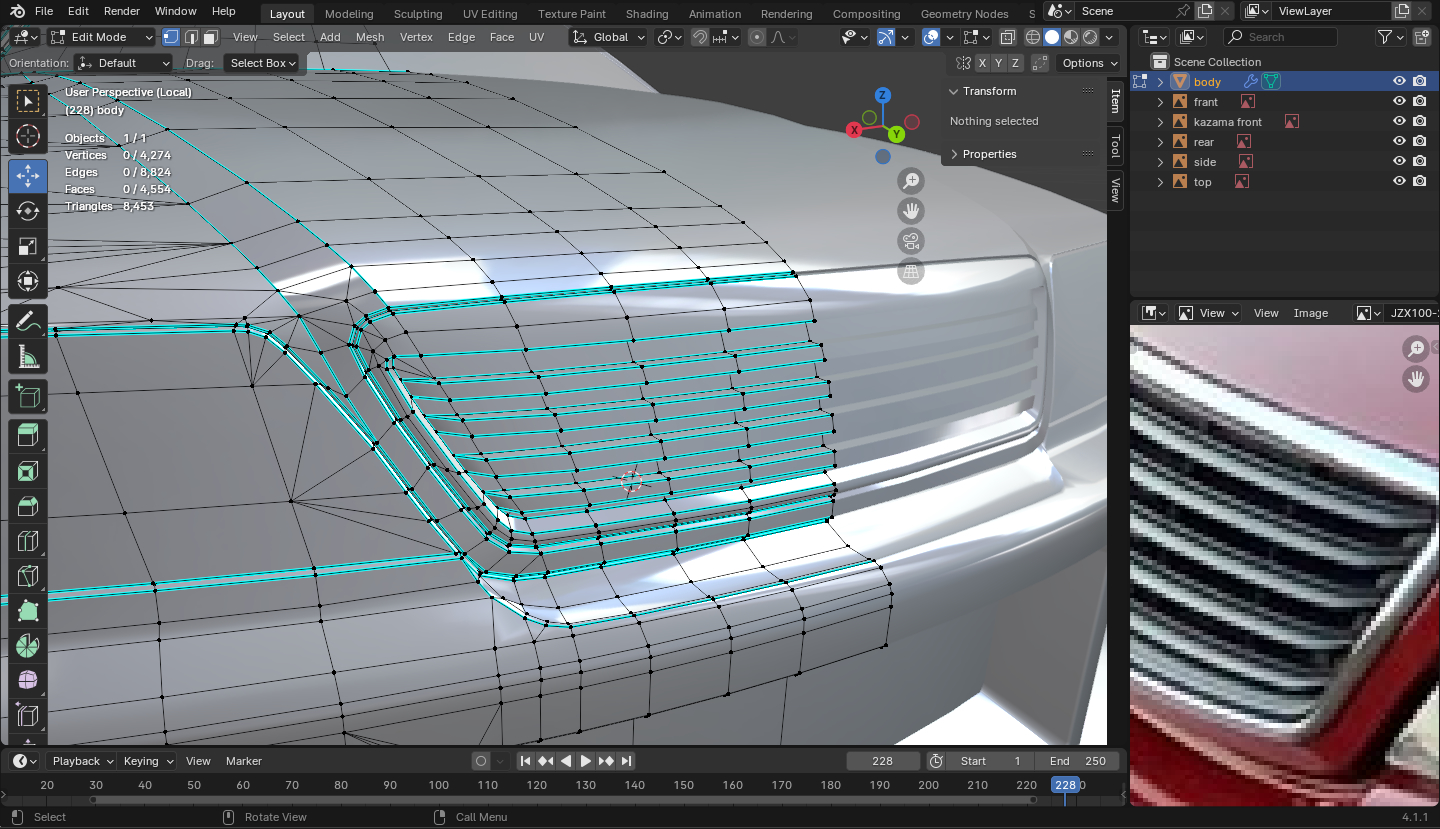Click the viewport zoom magnifier icon

pyautogui.click(x=910, y=181)
